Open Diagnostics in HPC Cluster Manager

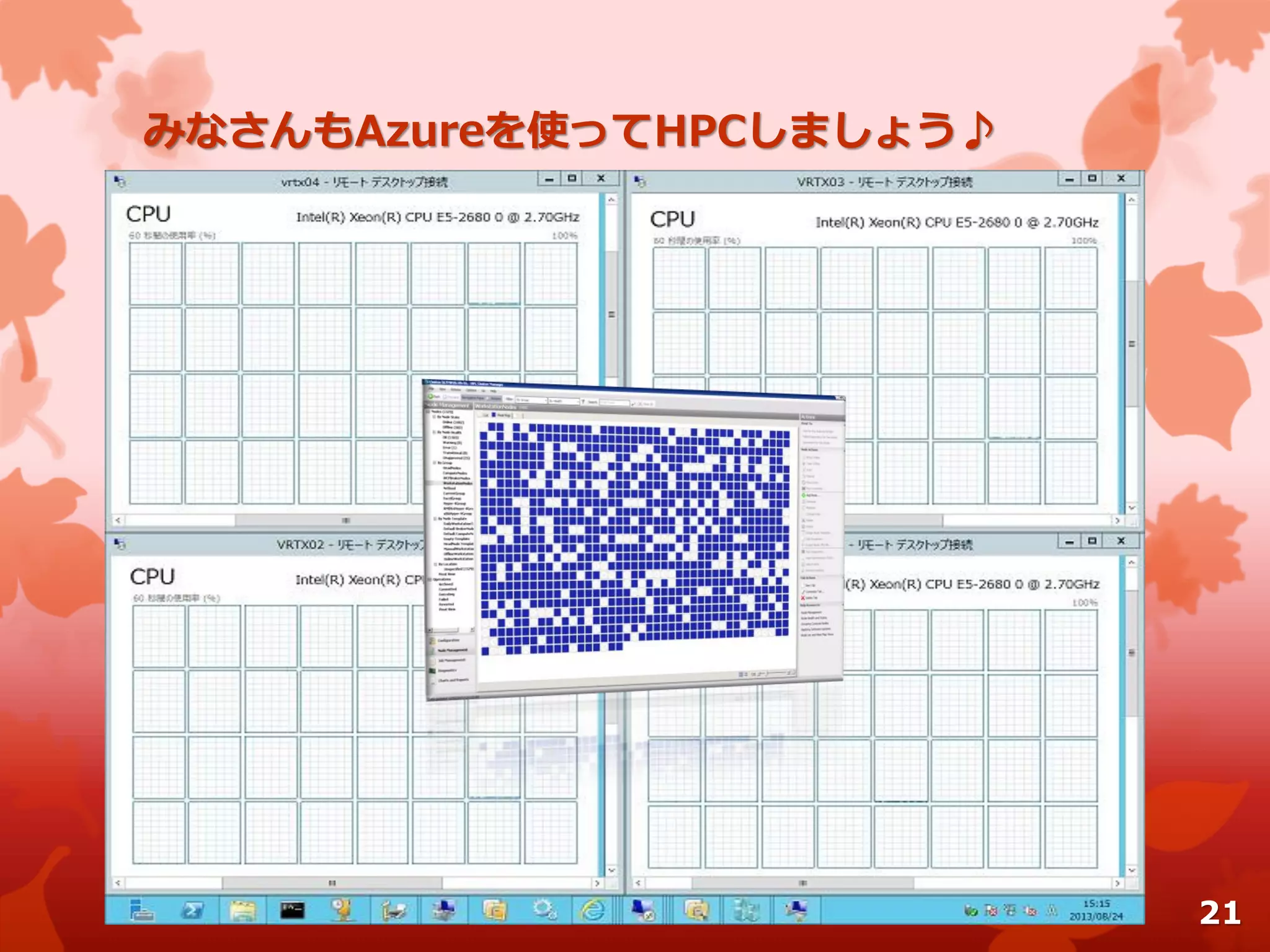pos(446,671)
